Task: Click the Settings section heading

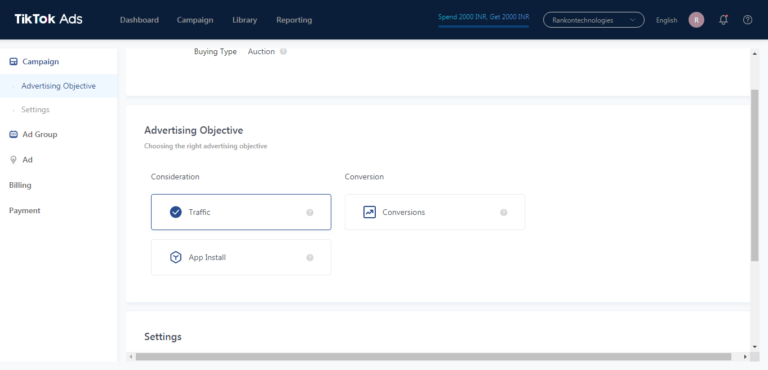Action: 163,337
